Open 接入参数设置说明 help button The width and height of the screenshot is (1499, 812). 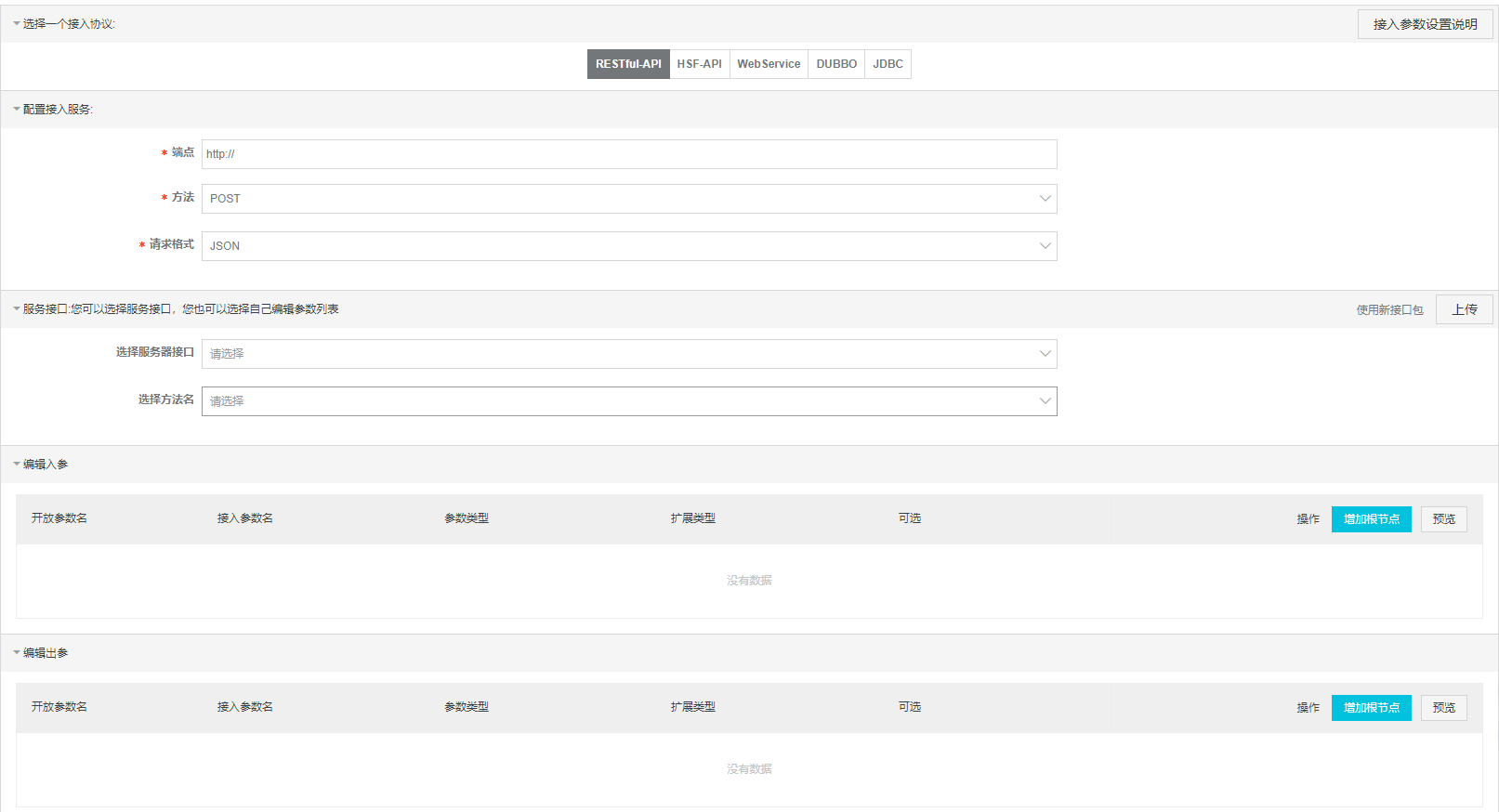click(x=1425, y=24)
